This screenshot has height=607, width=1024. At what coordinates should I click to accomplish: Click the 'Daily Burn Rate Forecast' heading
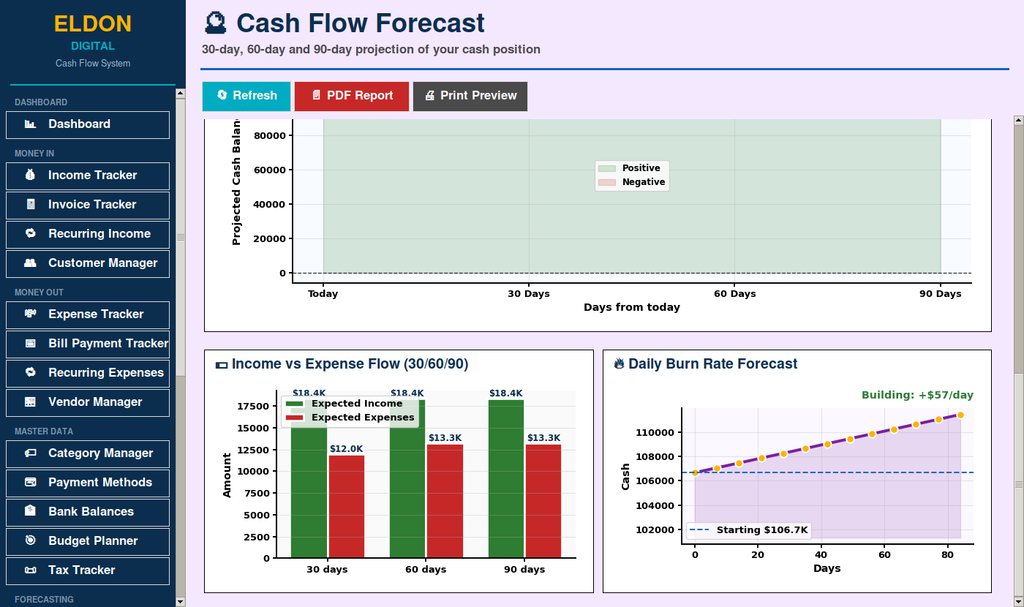coord(712,364)
